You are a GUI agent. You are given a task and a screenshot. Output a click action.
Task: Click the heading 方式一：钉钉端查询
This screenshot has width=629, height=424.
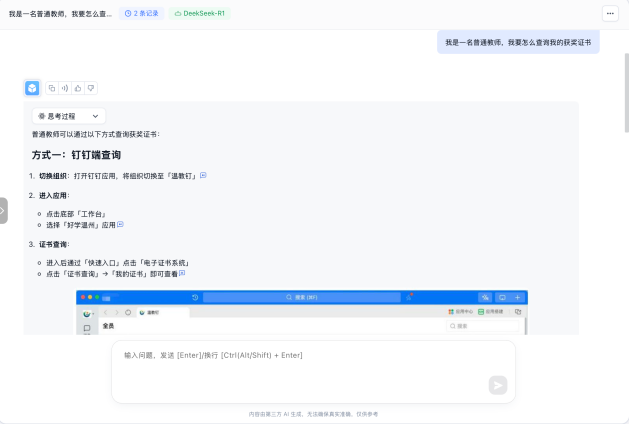point(76,155)
